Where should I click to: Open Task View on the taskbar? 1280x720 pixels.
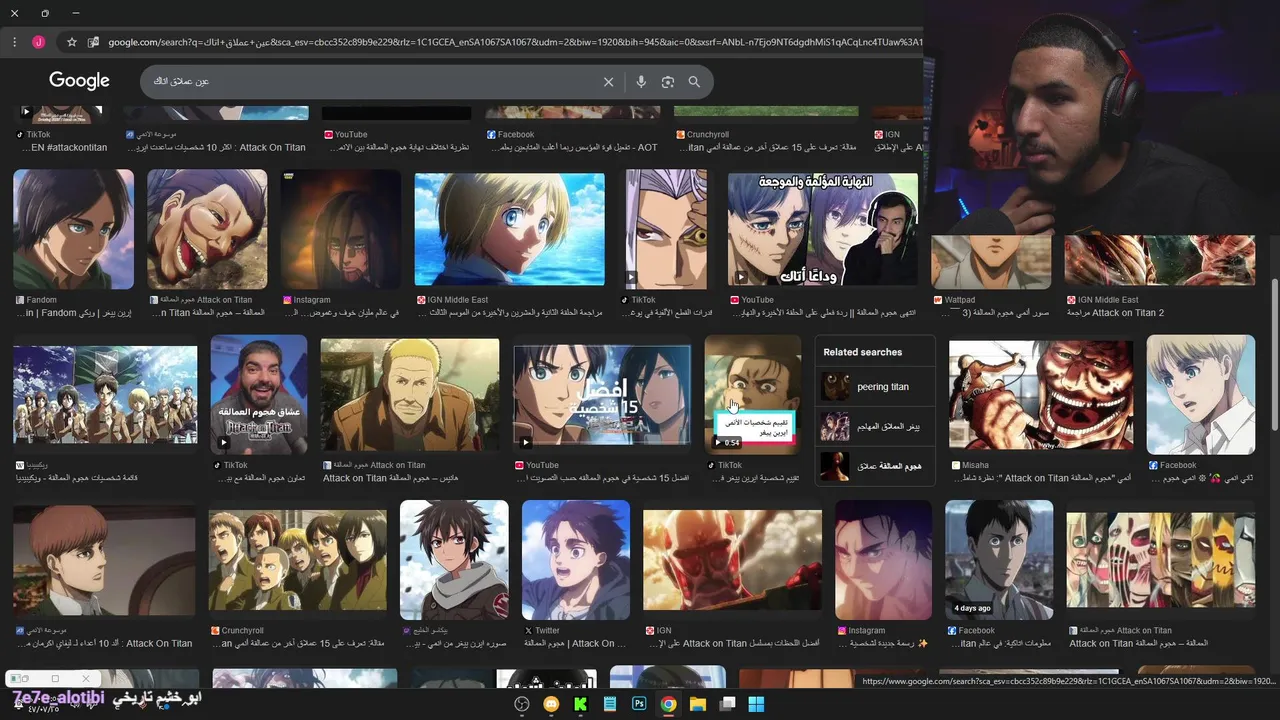click(727, 704)
